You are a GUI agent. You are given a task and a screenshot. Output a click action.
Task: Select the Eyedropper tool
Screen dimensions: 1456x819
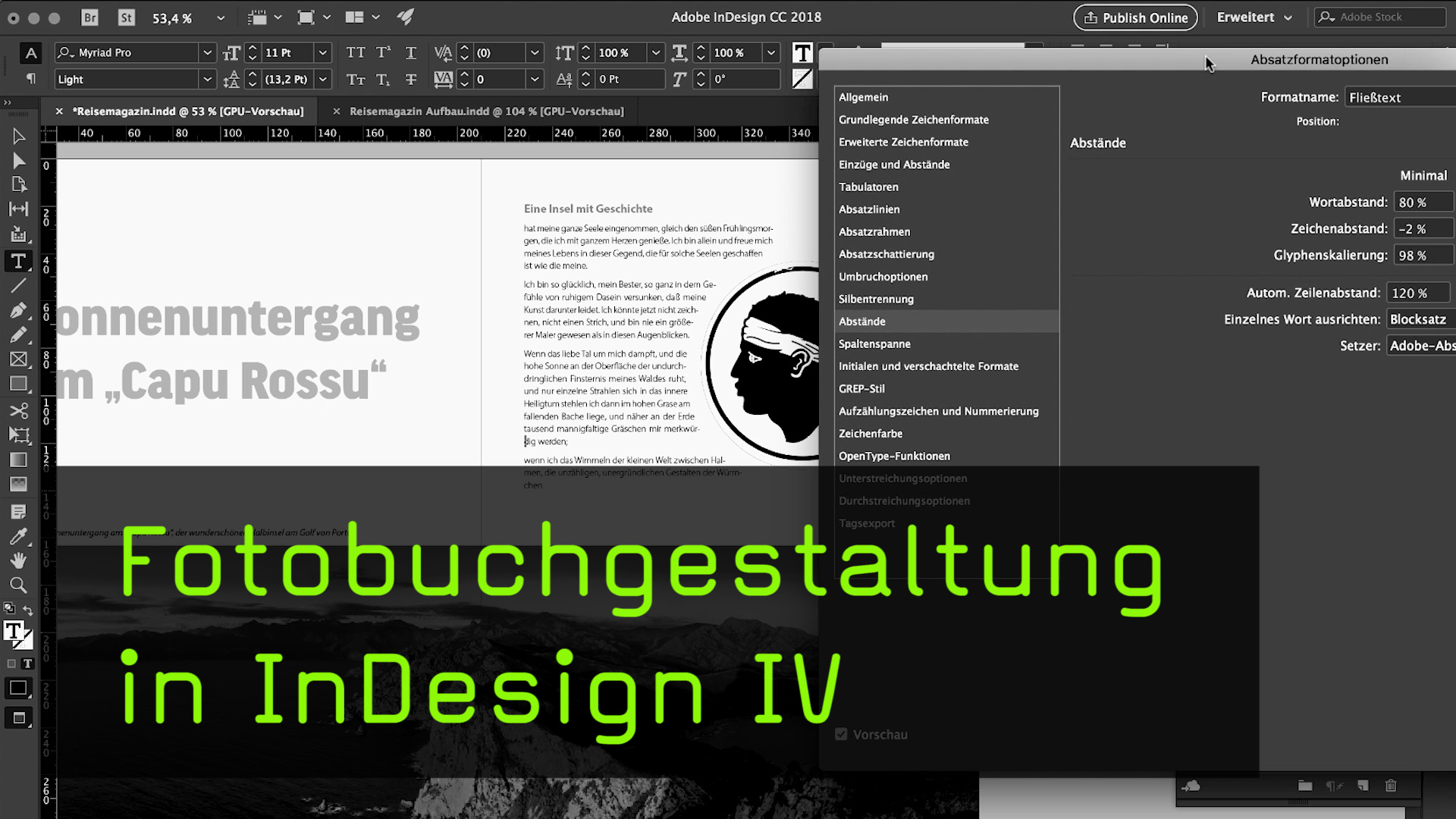[x=19, y=536]
